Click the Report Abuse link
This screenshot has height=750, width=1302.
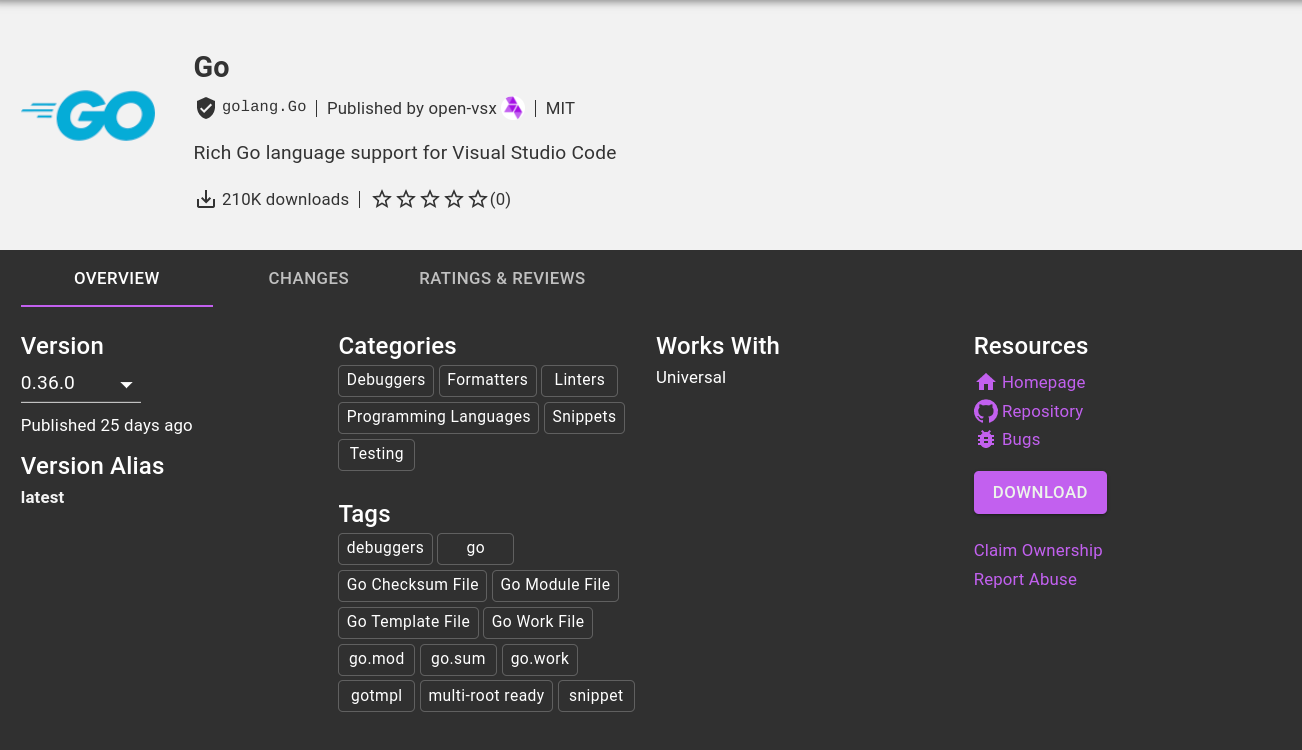click(1025, 579)
